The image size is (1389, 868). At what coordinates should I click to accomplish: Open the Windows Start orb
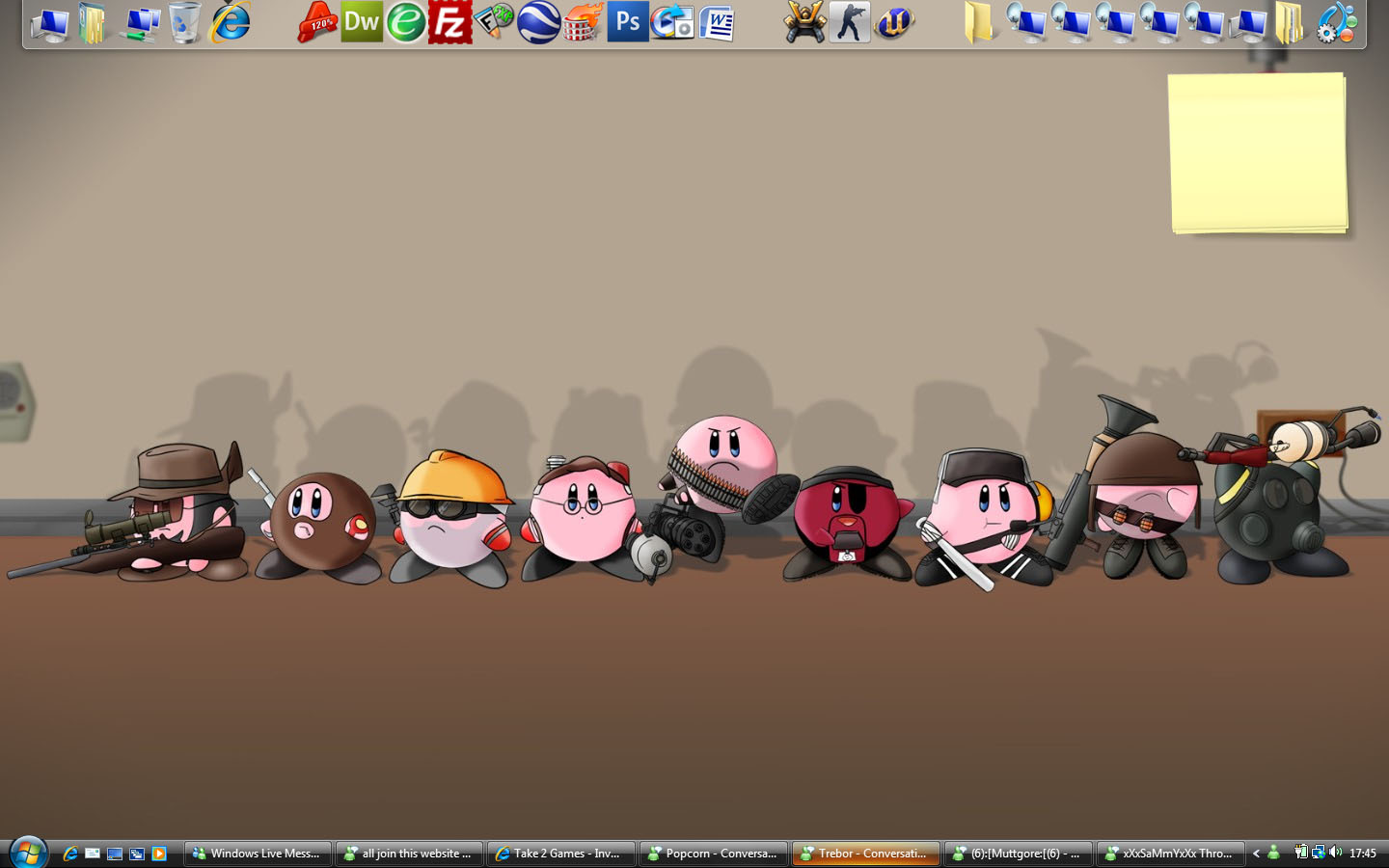28,853
